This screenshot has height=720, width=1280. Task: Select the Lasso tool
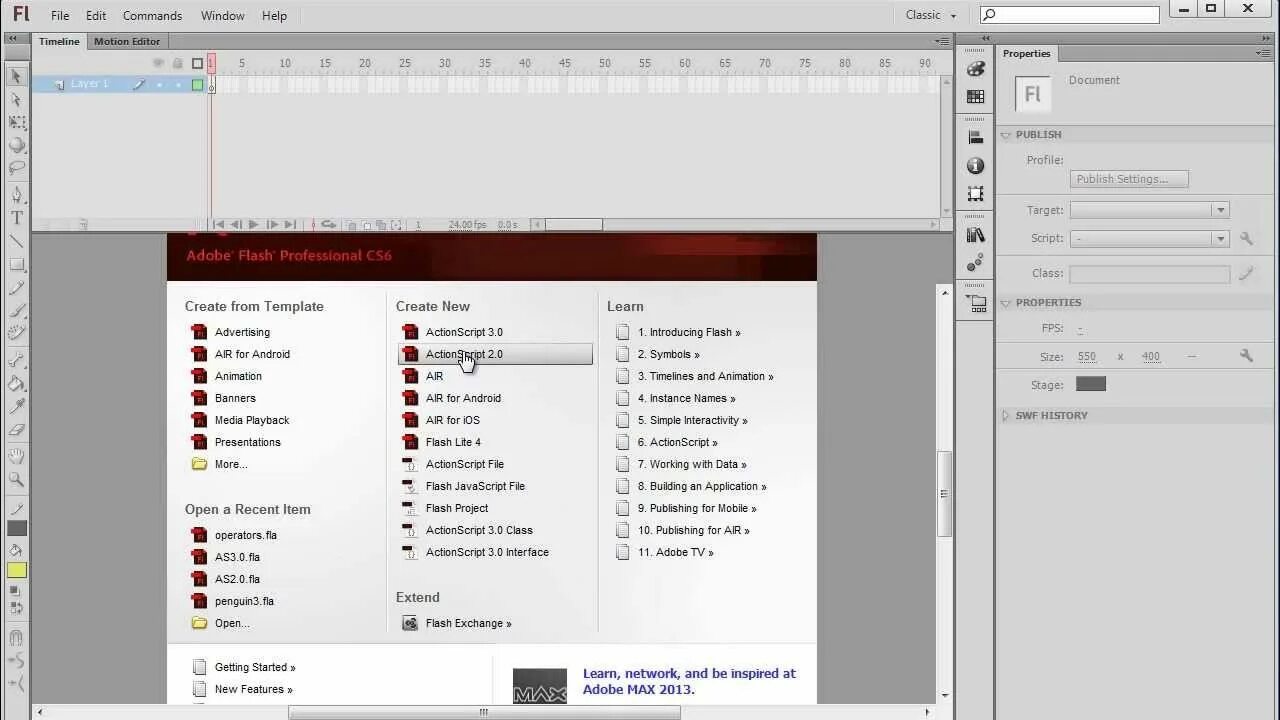pos(16,169)
